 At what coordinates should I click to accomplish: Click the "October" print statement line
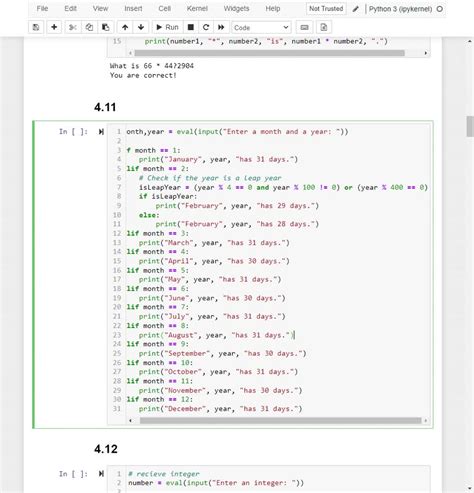(x=218, y=372)
